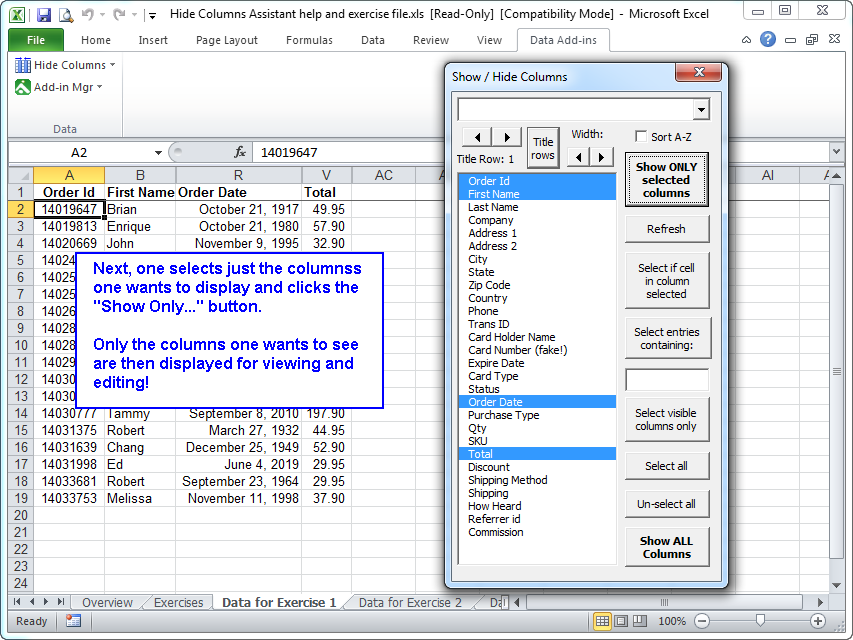853x640 pixels.
Task: Go to last sheet tab arrow
Action: 60,602
